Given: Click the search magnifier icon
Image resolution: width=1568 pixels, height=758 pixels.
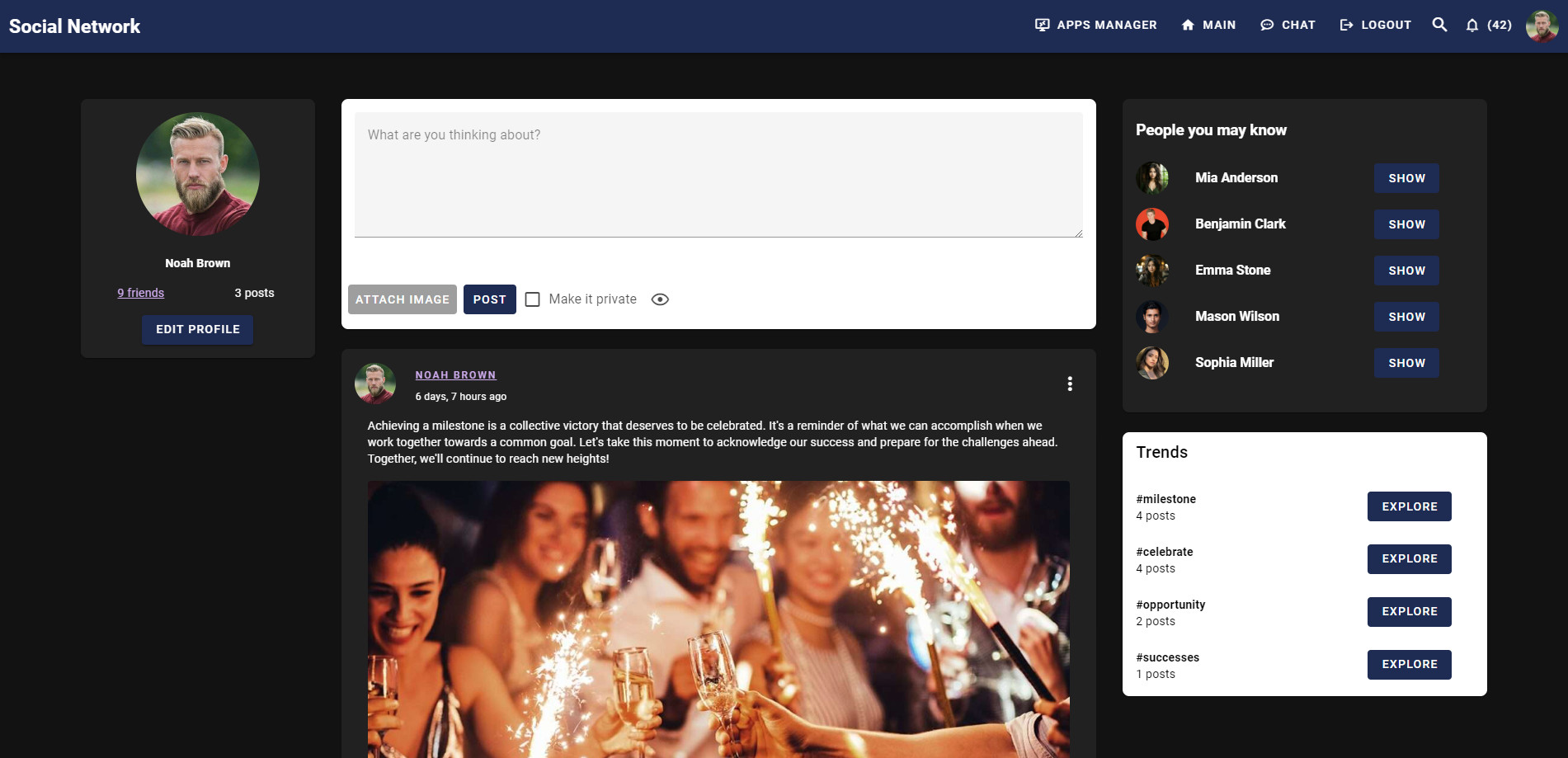Looking at the screenshot, I should click(x=1439, y=25).
